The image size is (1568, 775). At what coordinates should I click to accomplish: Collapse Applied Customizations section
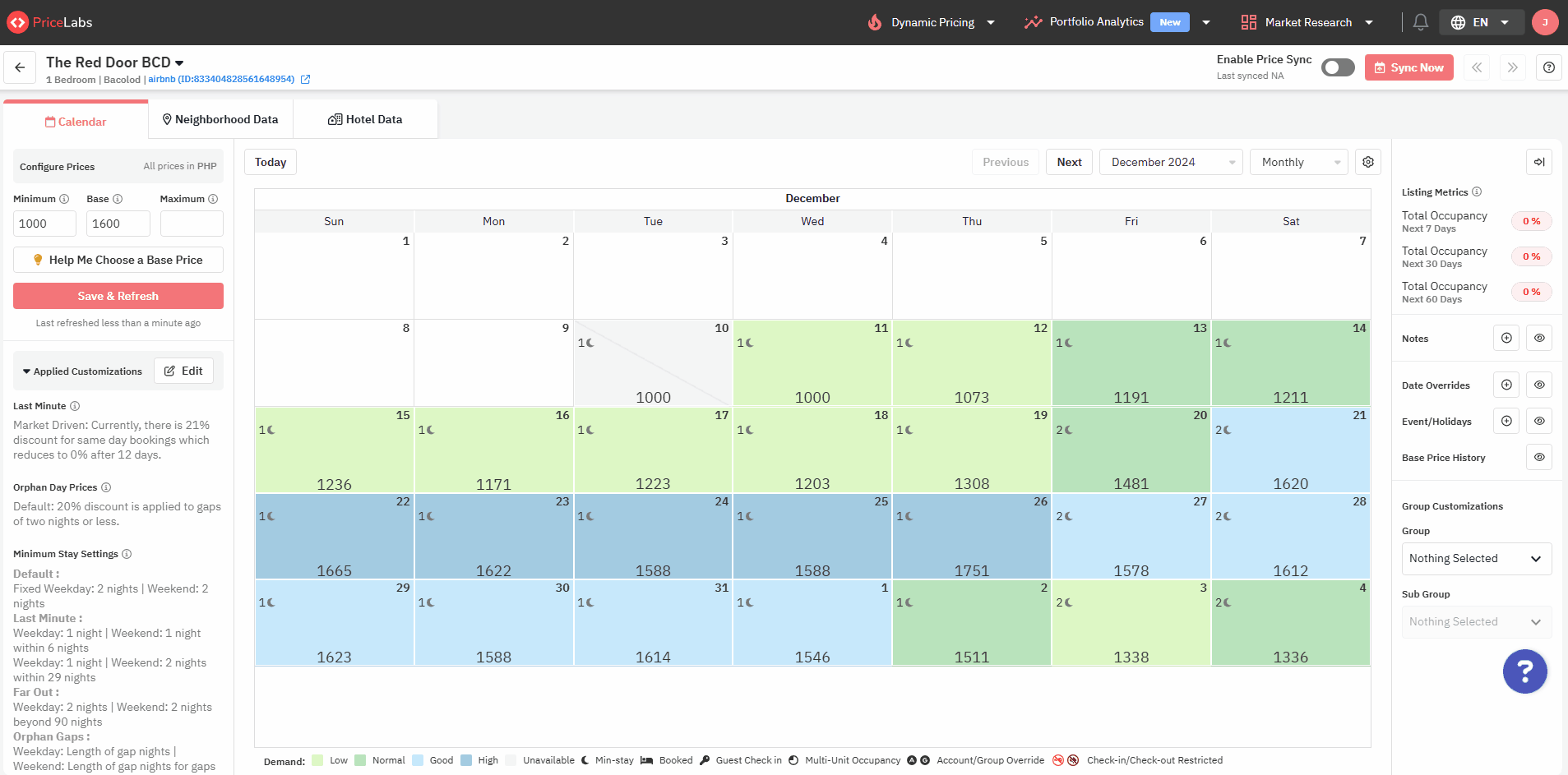pyautogui.click(x=82, y=371)
